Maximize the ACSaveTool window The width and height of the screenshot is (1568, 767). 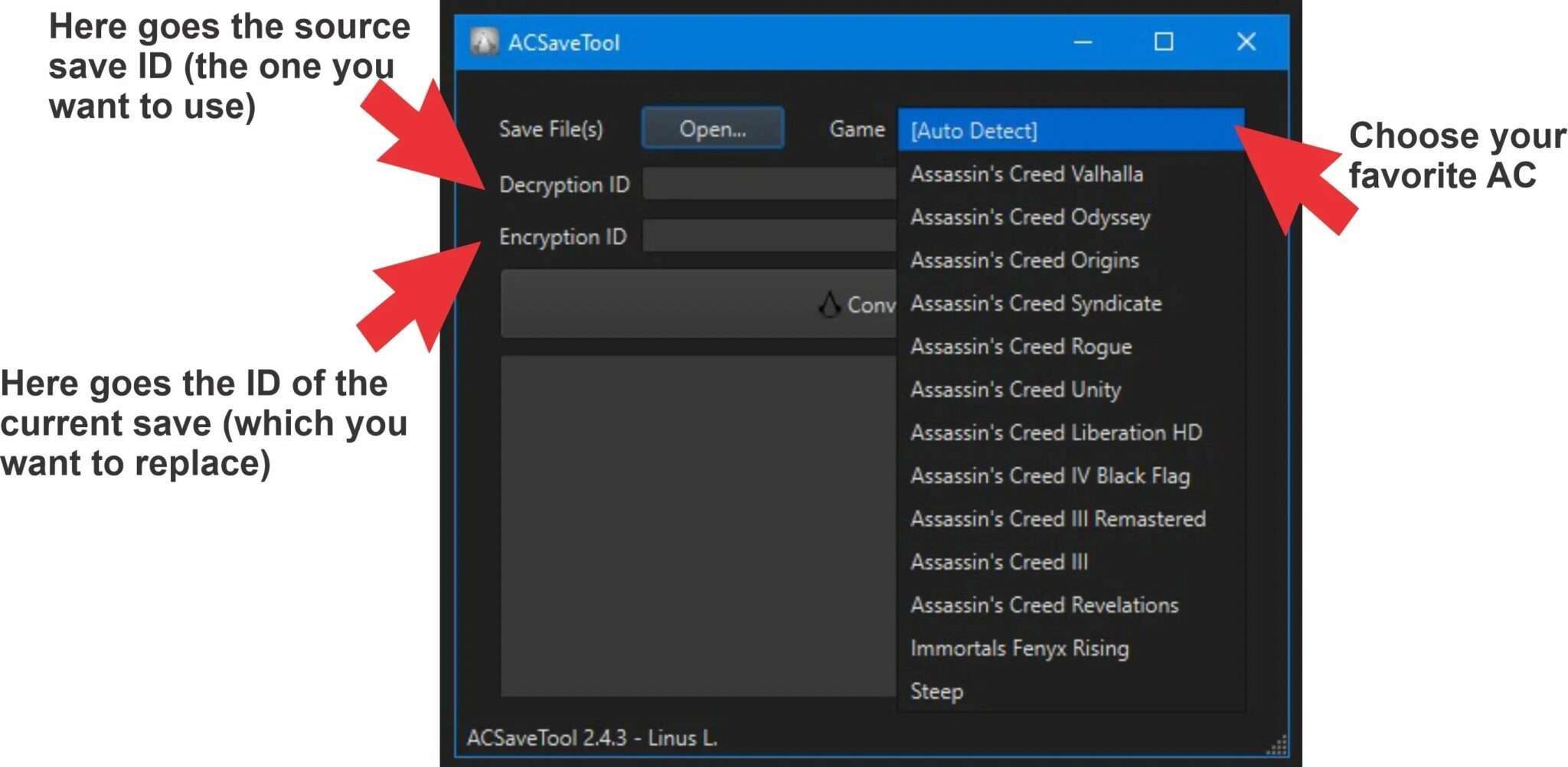click(x=1164, y=42)
